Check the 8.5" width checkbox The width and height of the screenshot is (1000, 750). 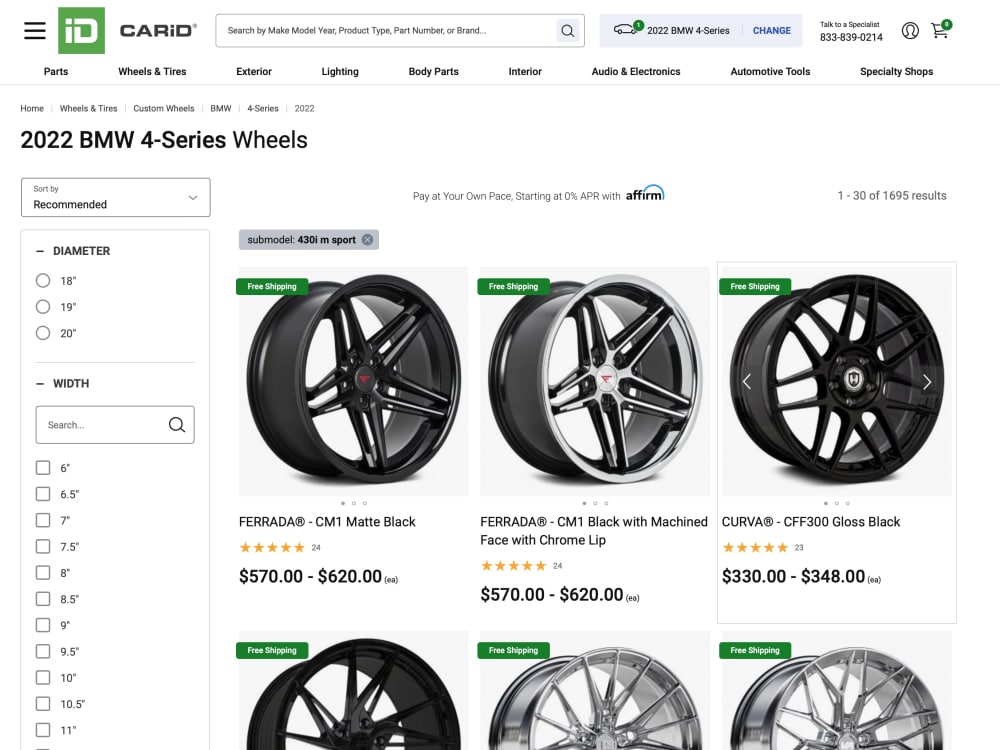click(x=43, y=599)
